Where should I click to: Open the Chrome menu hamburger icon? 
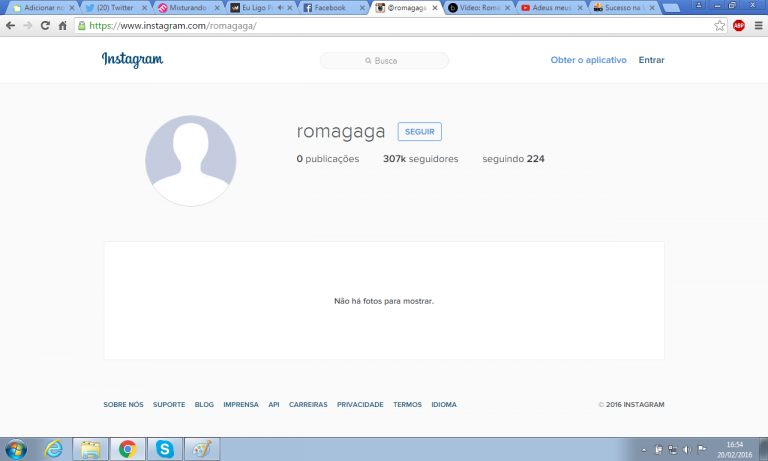[756, 25]
